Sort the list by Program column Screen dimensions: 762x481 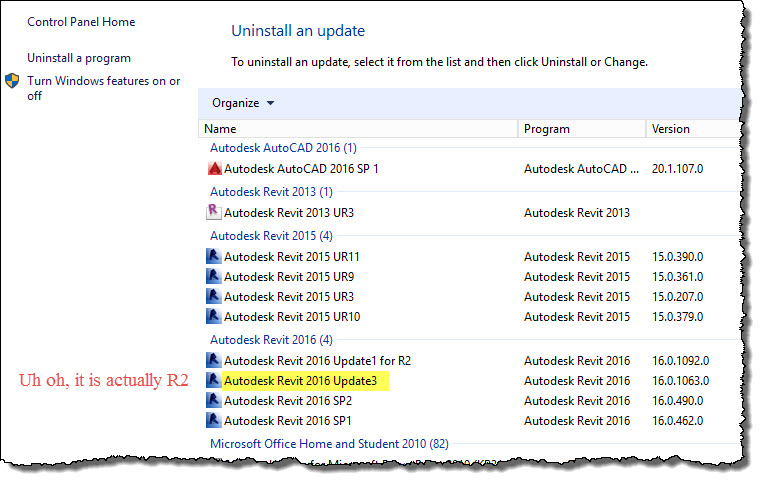[580, 128]
